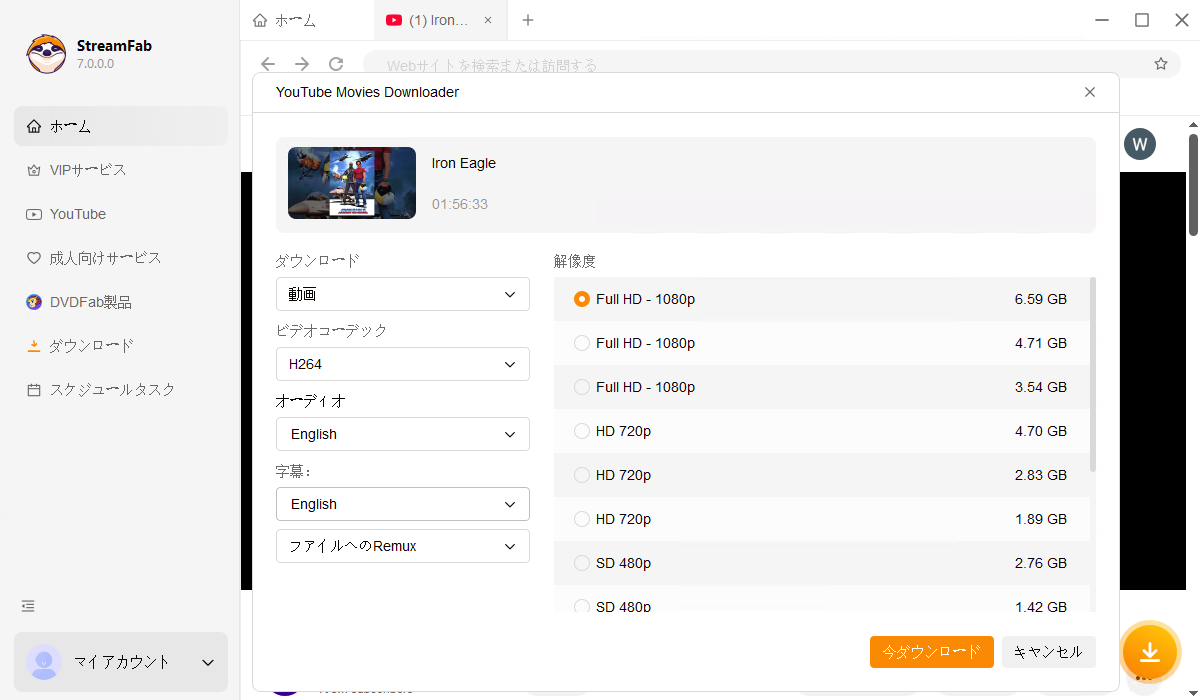Image resolution: width=1200 pixels, height=700 pixels.
Task: Expand the オーディオ English dropdown
Action: pos(402,434)
